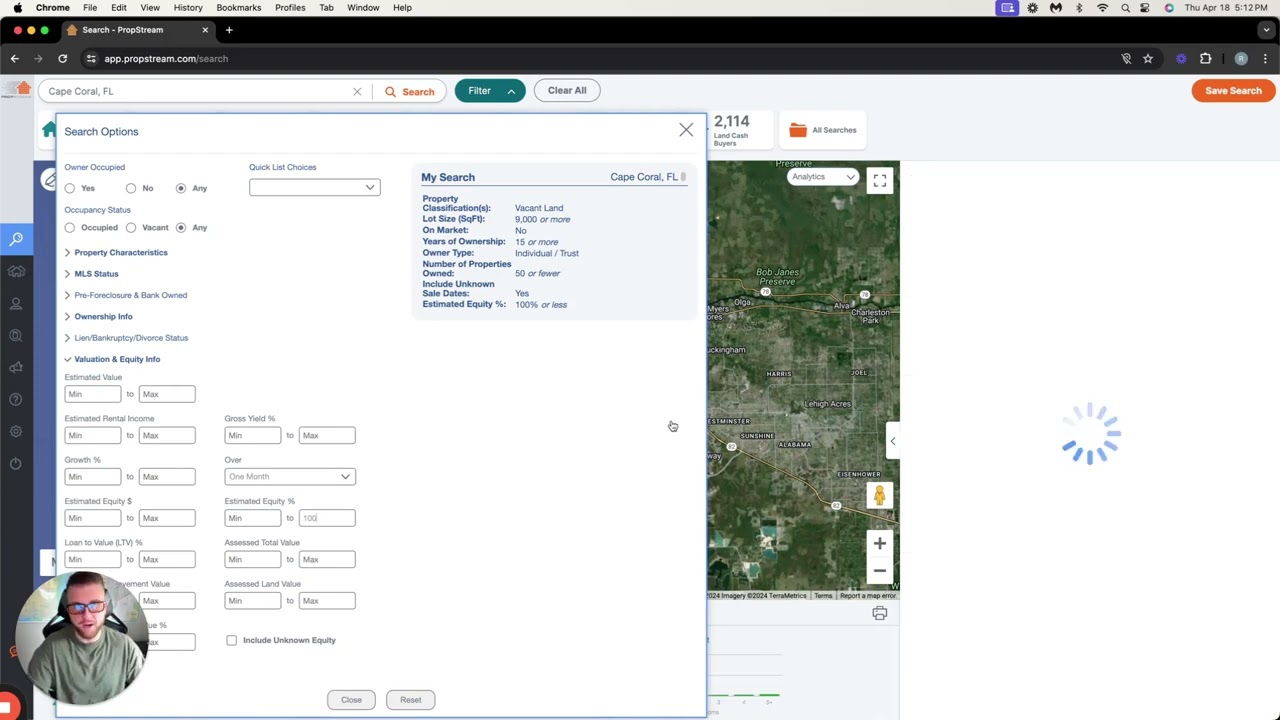This screenshot has width=1280, height=720.
Task: Expand Pre-Foreclosure & Bank Owned section
Action: 125,295
